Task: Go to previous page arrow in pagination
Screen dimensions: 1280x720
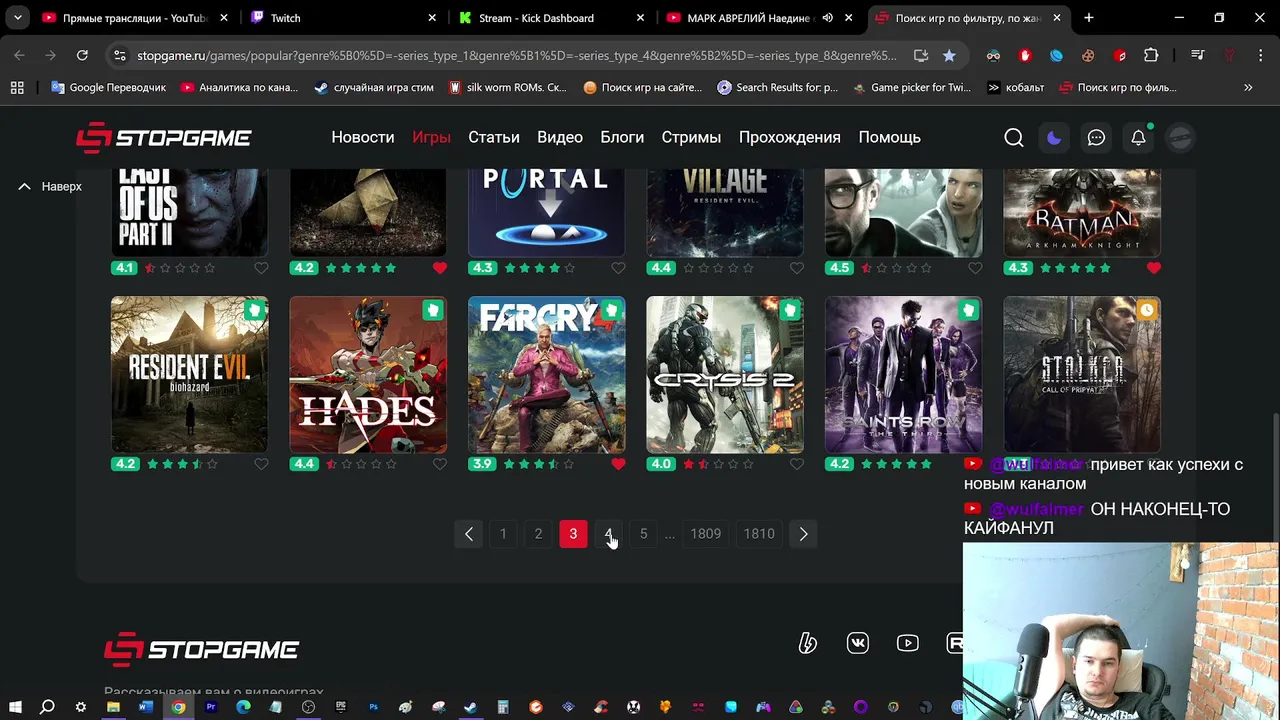Action: point(468,534)
